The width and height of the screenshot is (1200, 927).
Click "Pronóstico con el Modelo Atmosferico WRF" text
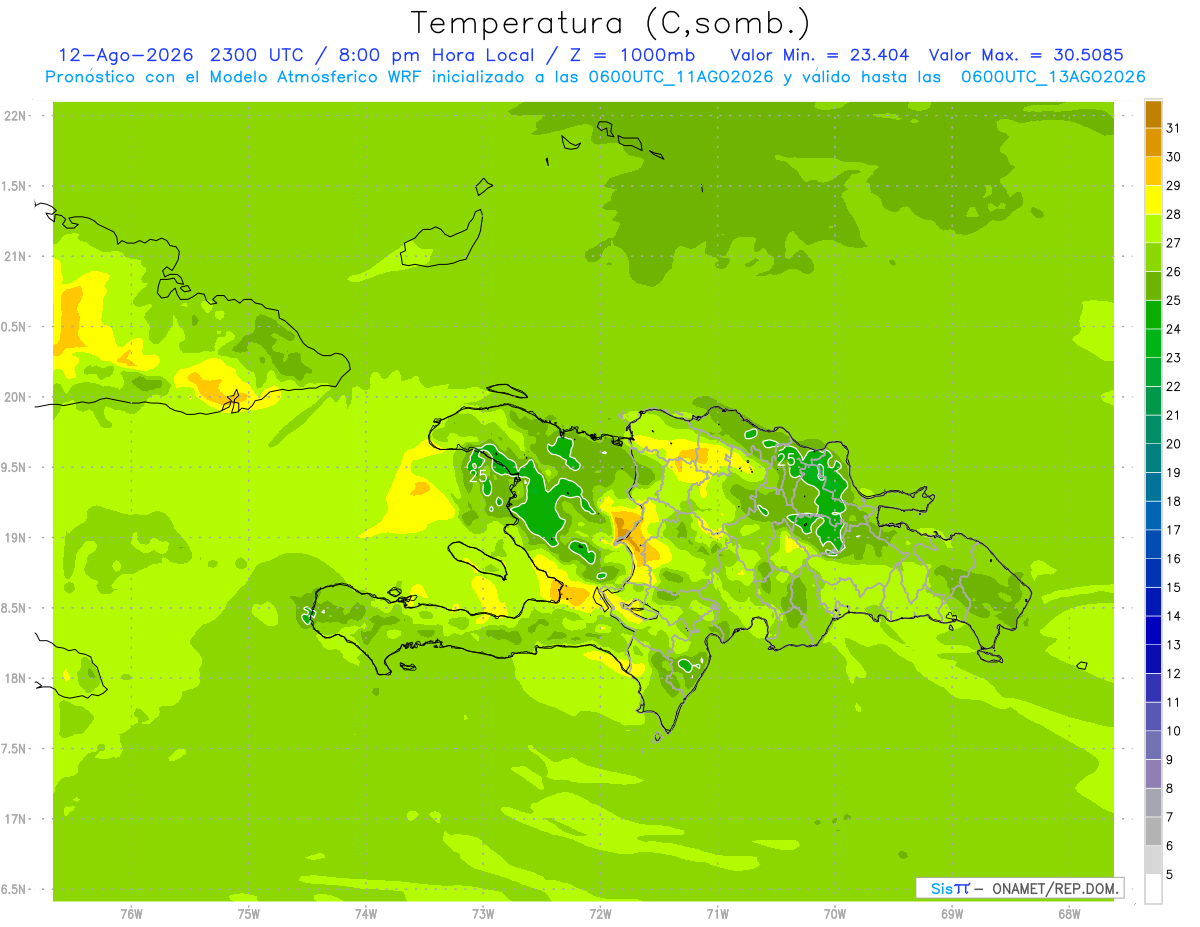click(235, 77)
